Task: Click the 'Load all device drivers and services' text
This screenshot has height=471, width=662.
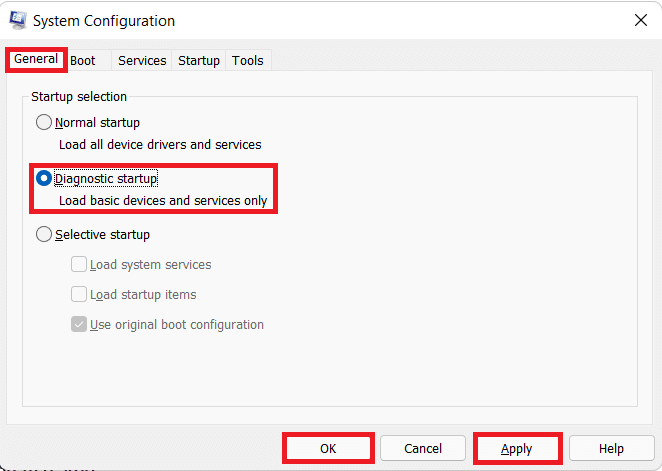Action: (160, 145)
